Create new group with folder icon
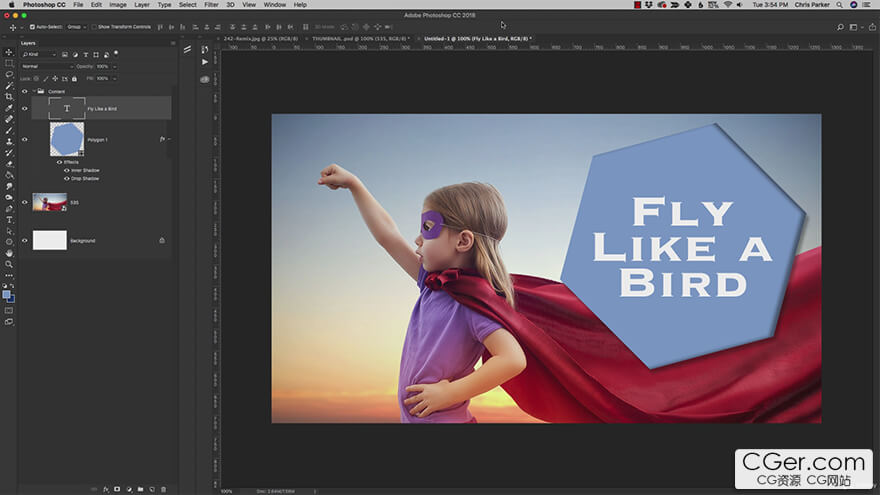 (x=140, y=489)
